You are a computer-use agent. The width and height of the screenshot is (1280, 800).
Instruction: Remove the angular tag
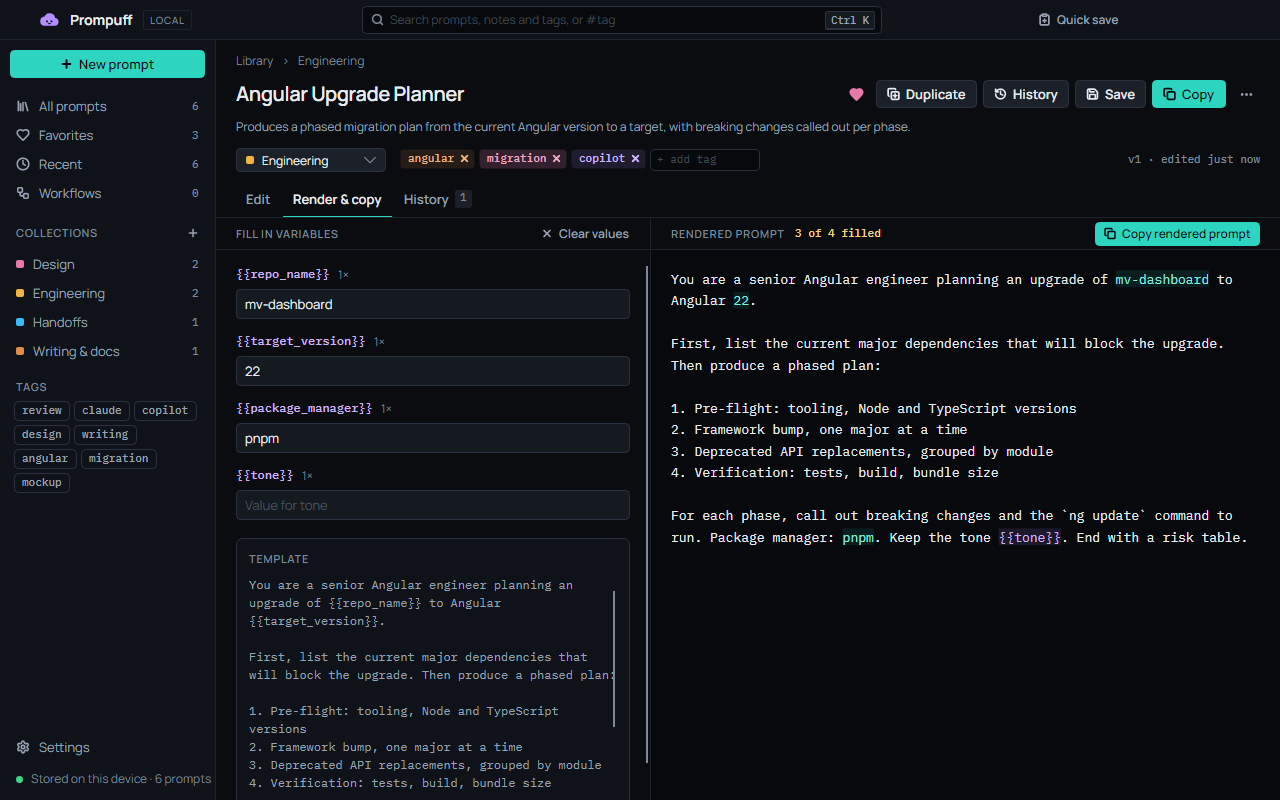click(x=464, y=159)
